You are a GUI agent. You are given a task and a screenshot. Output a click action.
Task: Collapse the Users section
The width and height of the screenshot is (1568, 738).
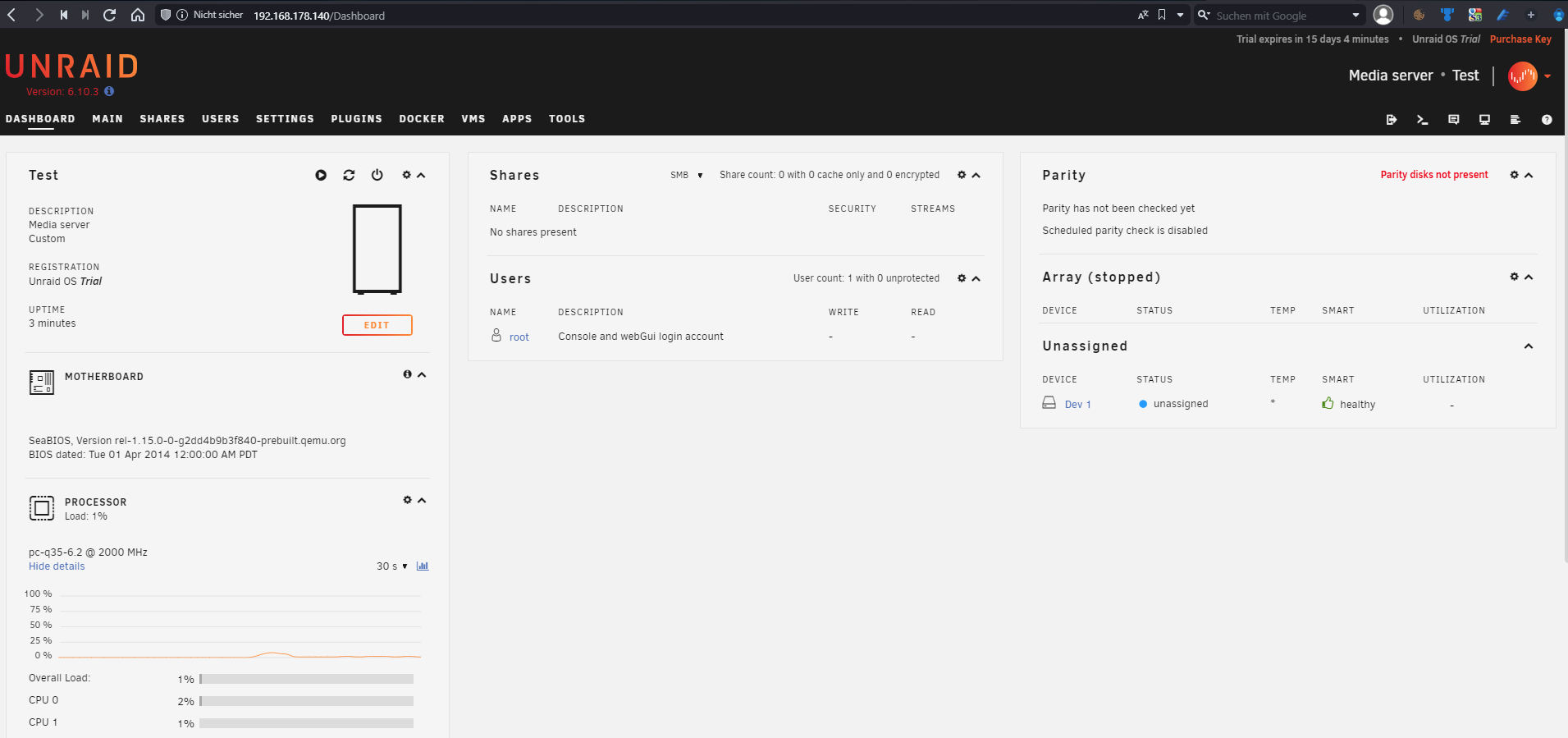coord(976,278)
